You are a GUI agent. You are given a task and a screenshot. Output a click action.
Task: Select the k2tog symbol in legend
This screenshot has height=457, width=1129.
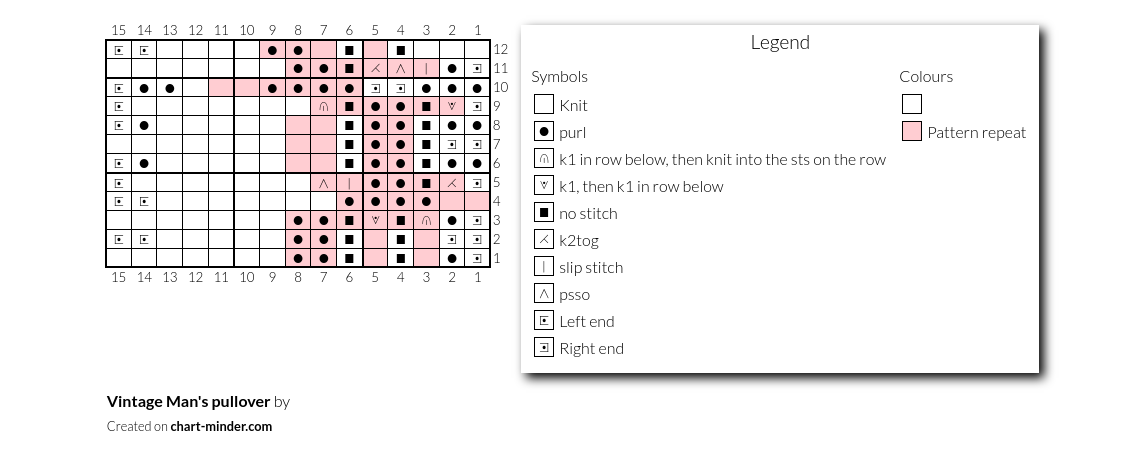pos(544,240)
